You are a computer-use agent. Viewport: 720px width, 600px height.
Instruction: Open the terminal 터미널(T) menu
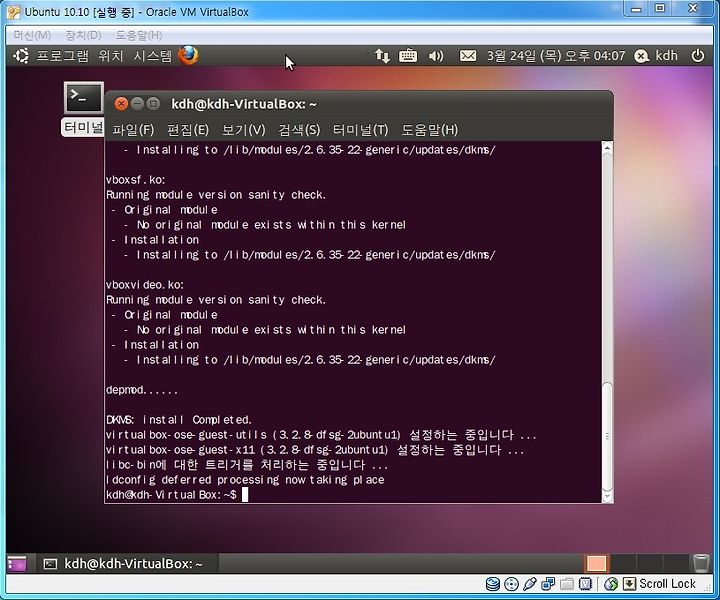(x=360, y=130)
